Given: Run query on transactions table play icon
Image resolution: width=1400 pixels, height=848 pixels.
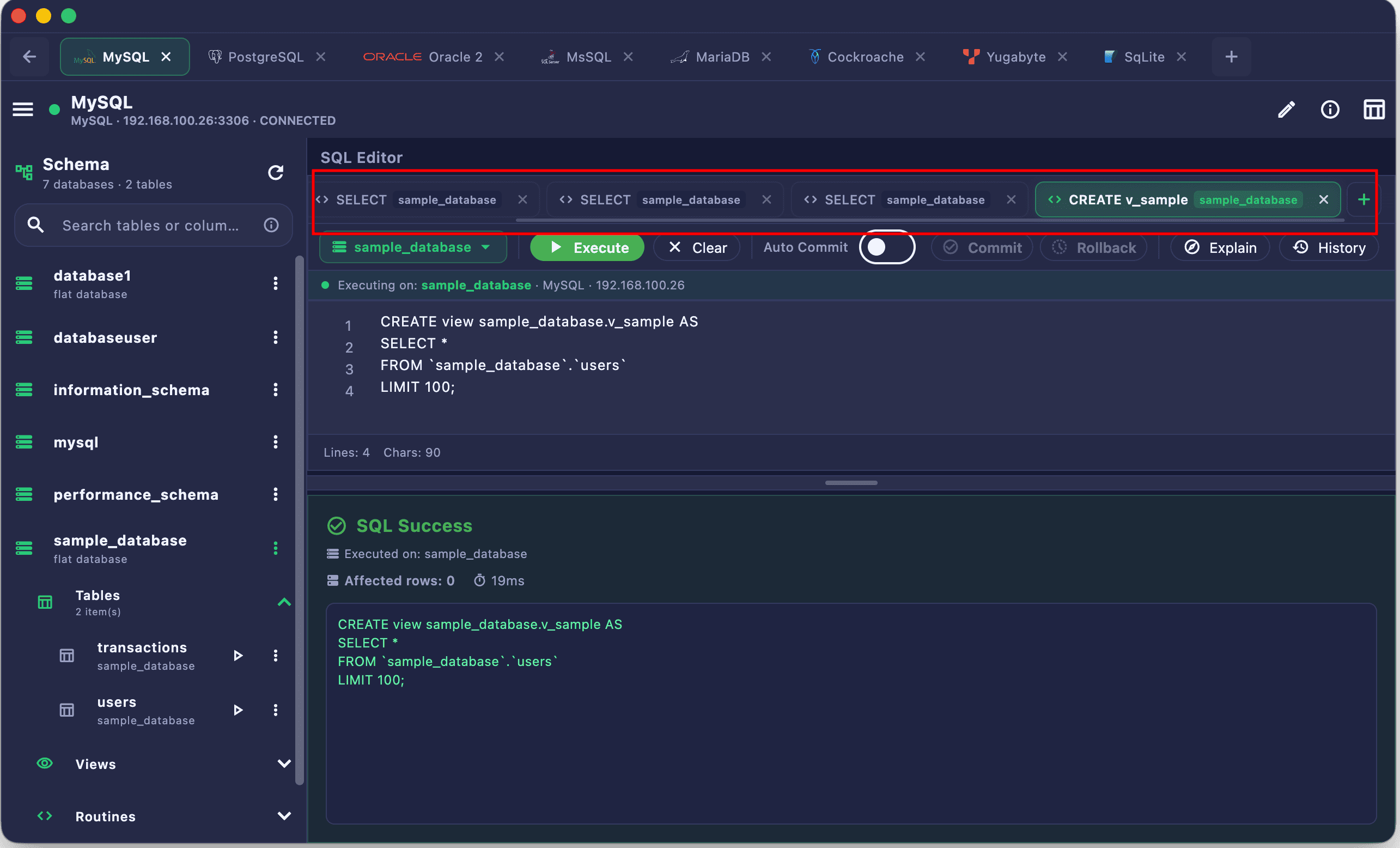Looking at the screenshot, I should point(238,656).
